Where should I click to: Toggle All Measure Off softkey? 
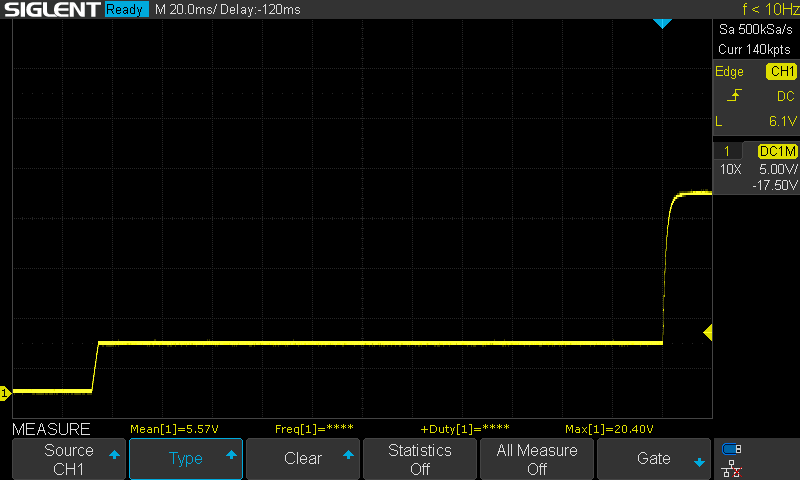[537, 459]
